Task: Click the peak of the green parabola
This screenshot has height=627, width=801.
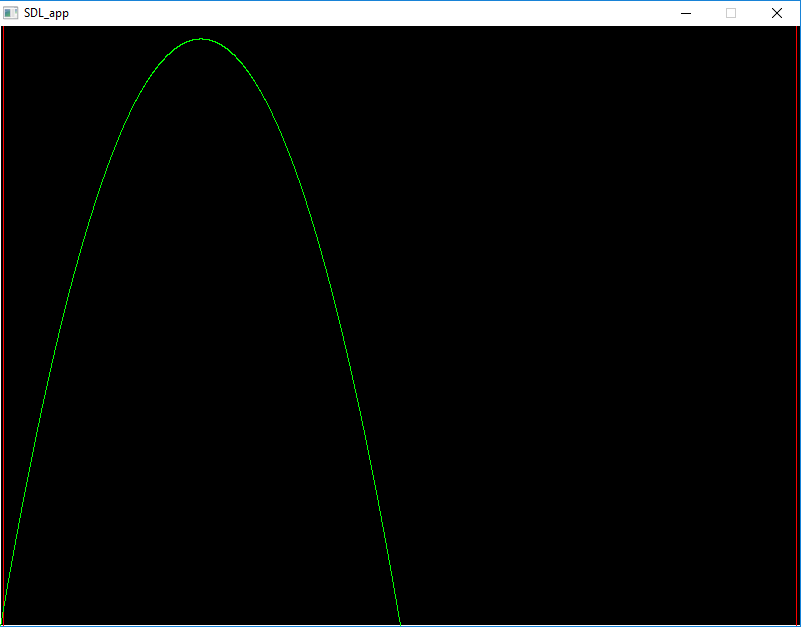Action: pos(201,39)
